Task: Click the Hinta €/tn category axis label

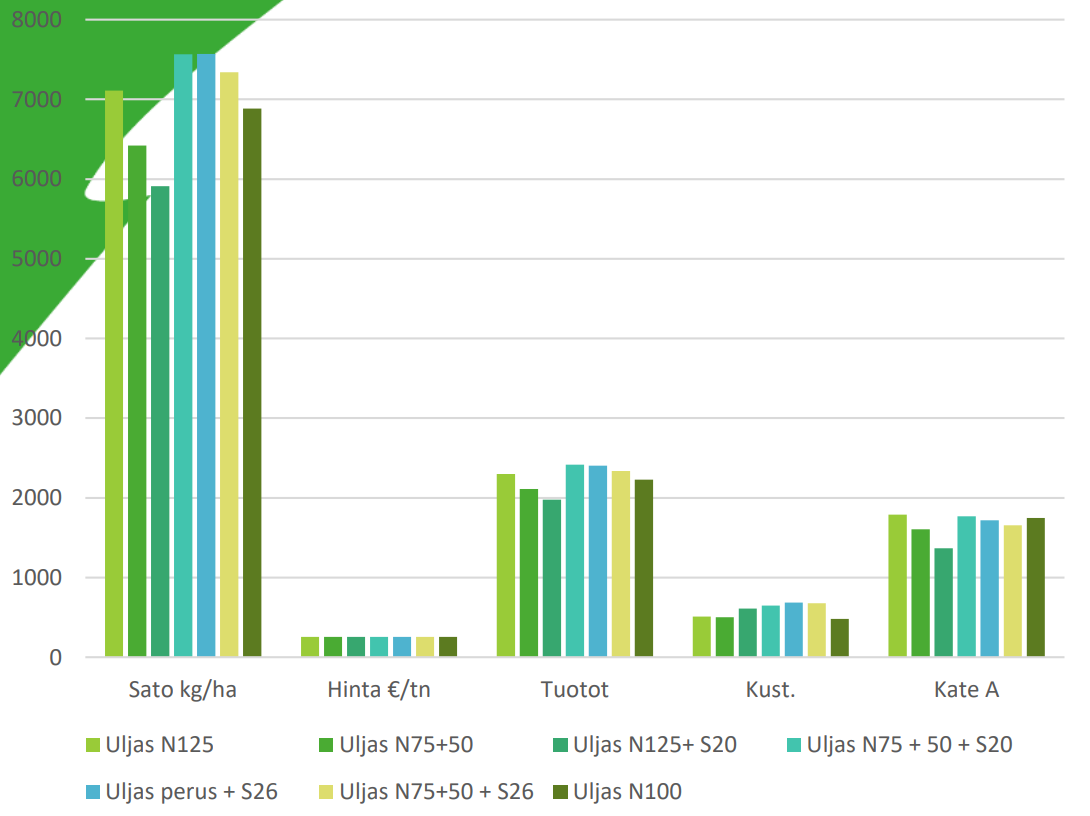Action: 379,690
